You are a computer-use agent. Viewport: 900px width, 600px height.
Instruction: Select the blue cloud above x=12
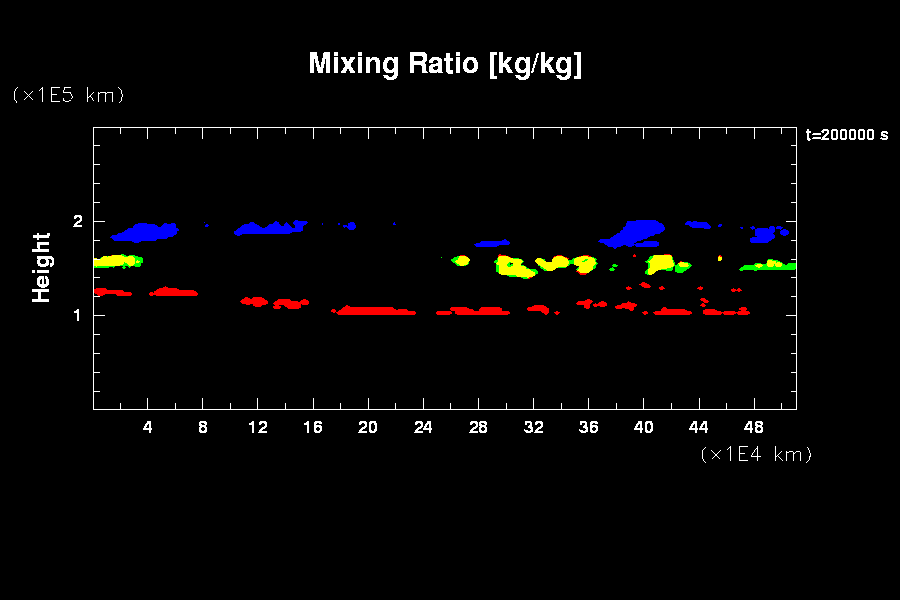pos(270,228)
